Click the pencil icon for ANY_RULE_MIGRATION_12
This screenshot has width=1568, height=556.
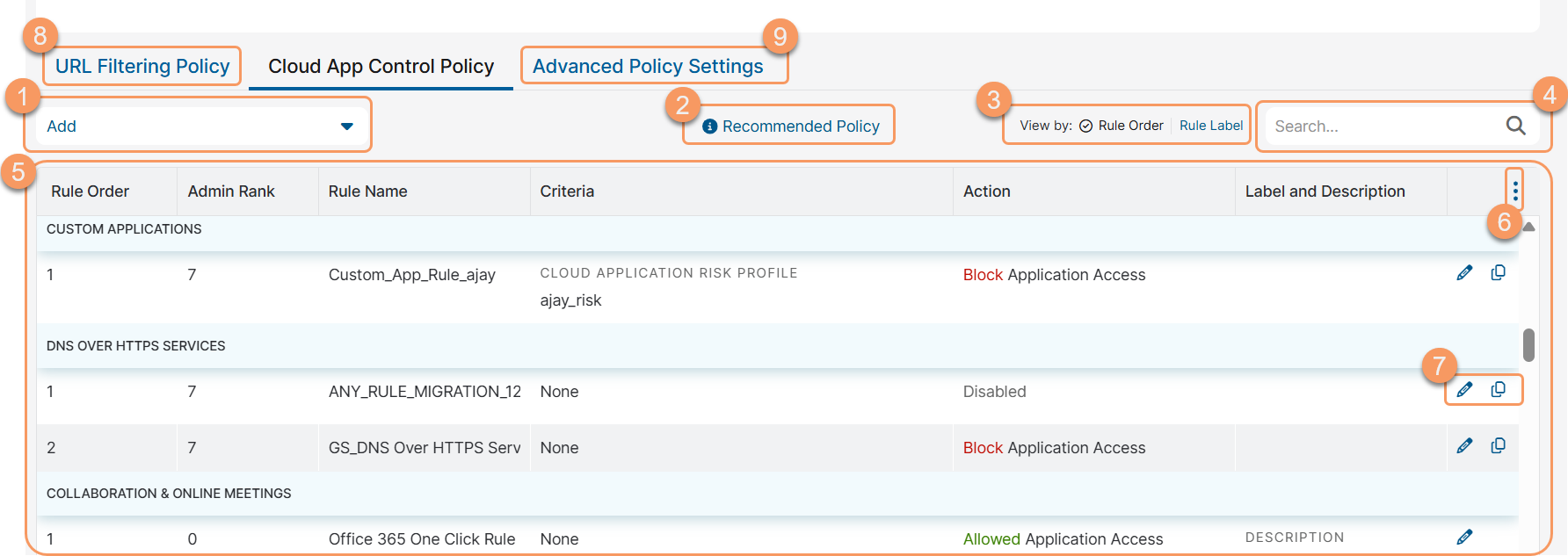[x=1464, y=390]
